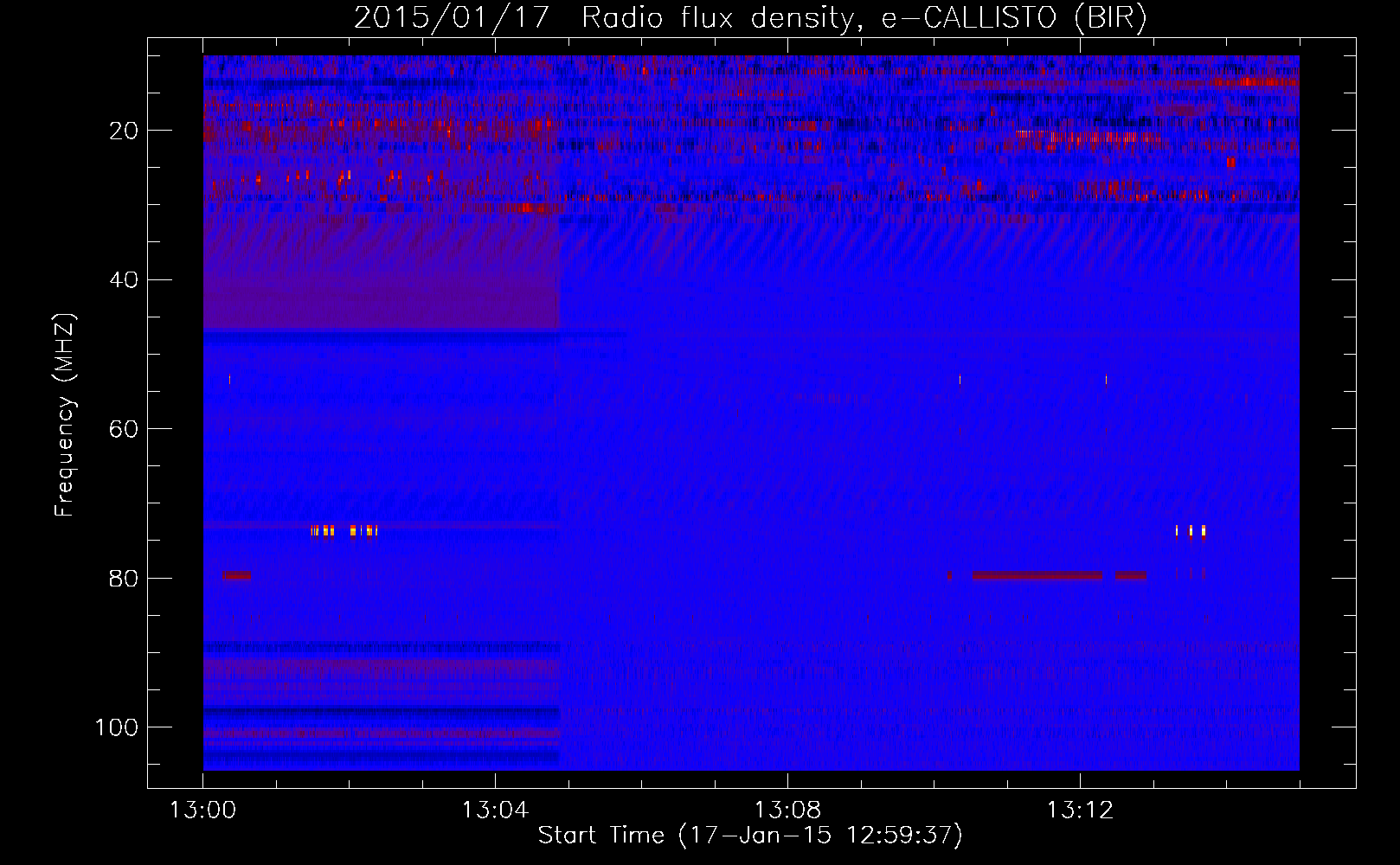Click the '13:00' time tick label
Viewport: 1400px width, 865px height.
(x=202, y=811)
